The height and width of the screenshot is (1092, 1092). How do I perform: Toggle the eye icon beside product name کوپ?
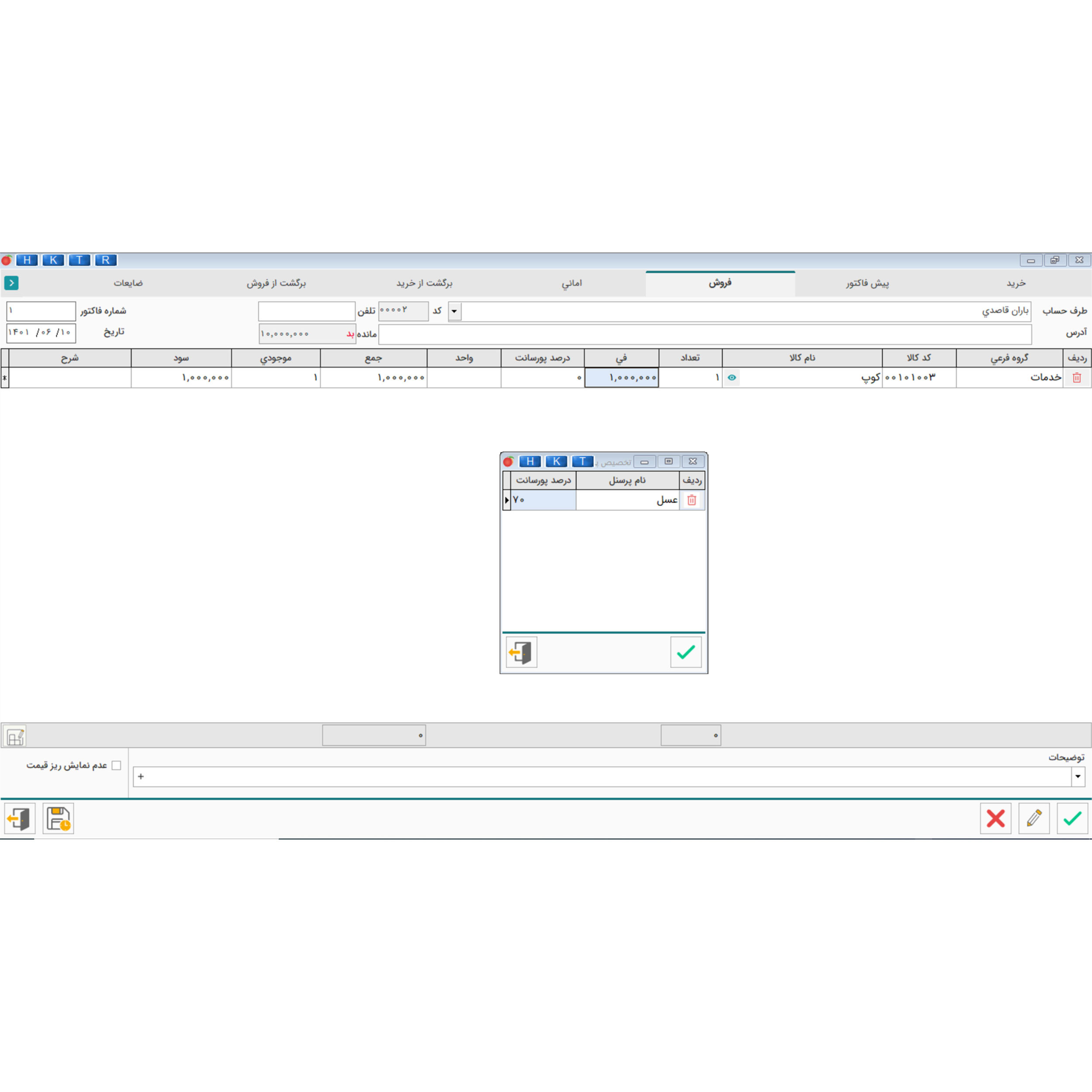point(732,377)
